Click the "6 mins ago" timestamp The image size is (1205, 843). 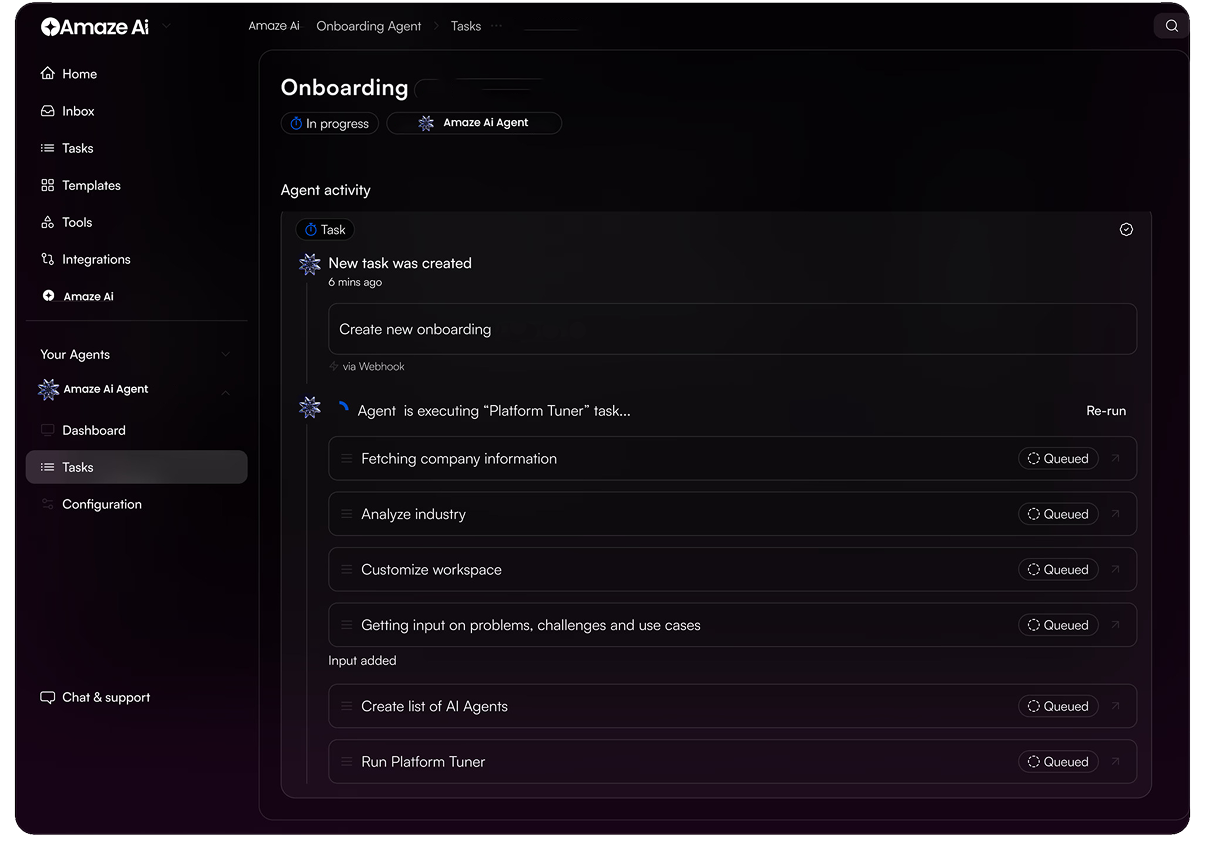(x=355, y=283)
